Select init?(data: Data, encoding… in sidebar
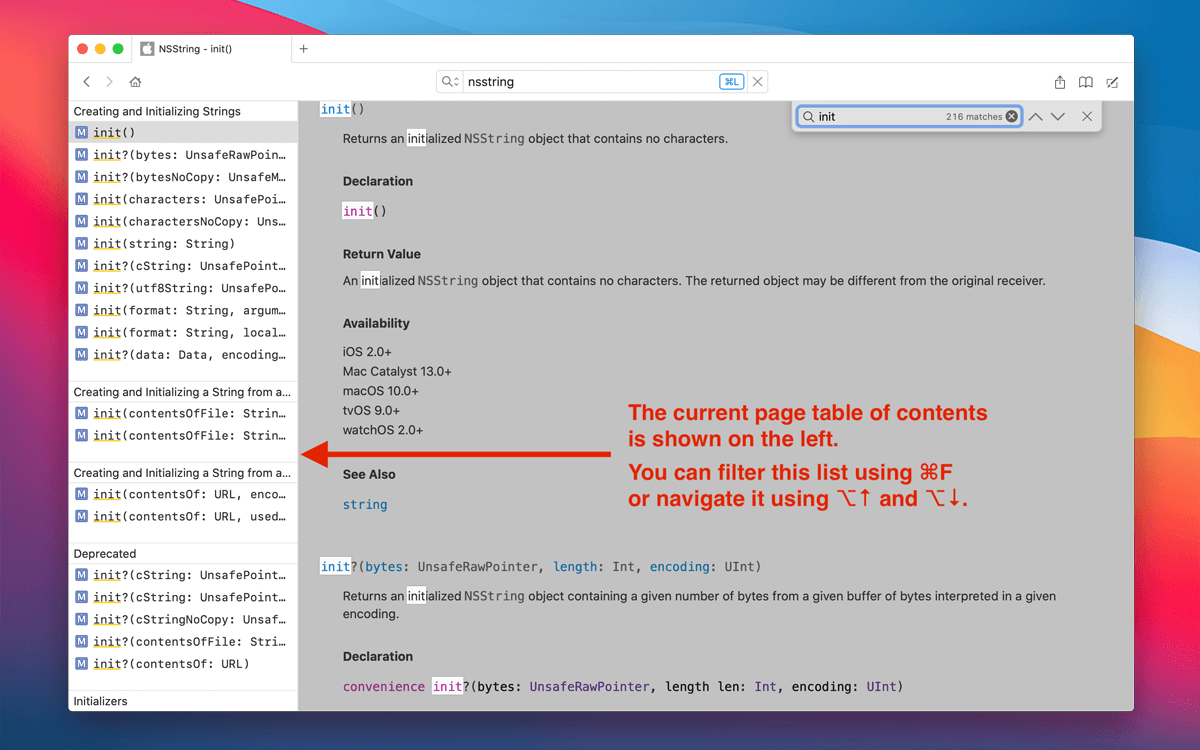Viewport: 1200px width, 750px height. point(183,355)
